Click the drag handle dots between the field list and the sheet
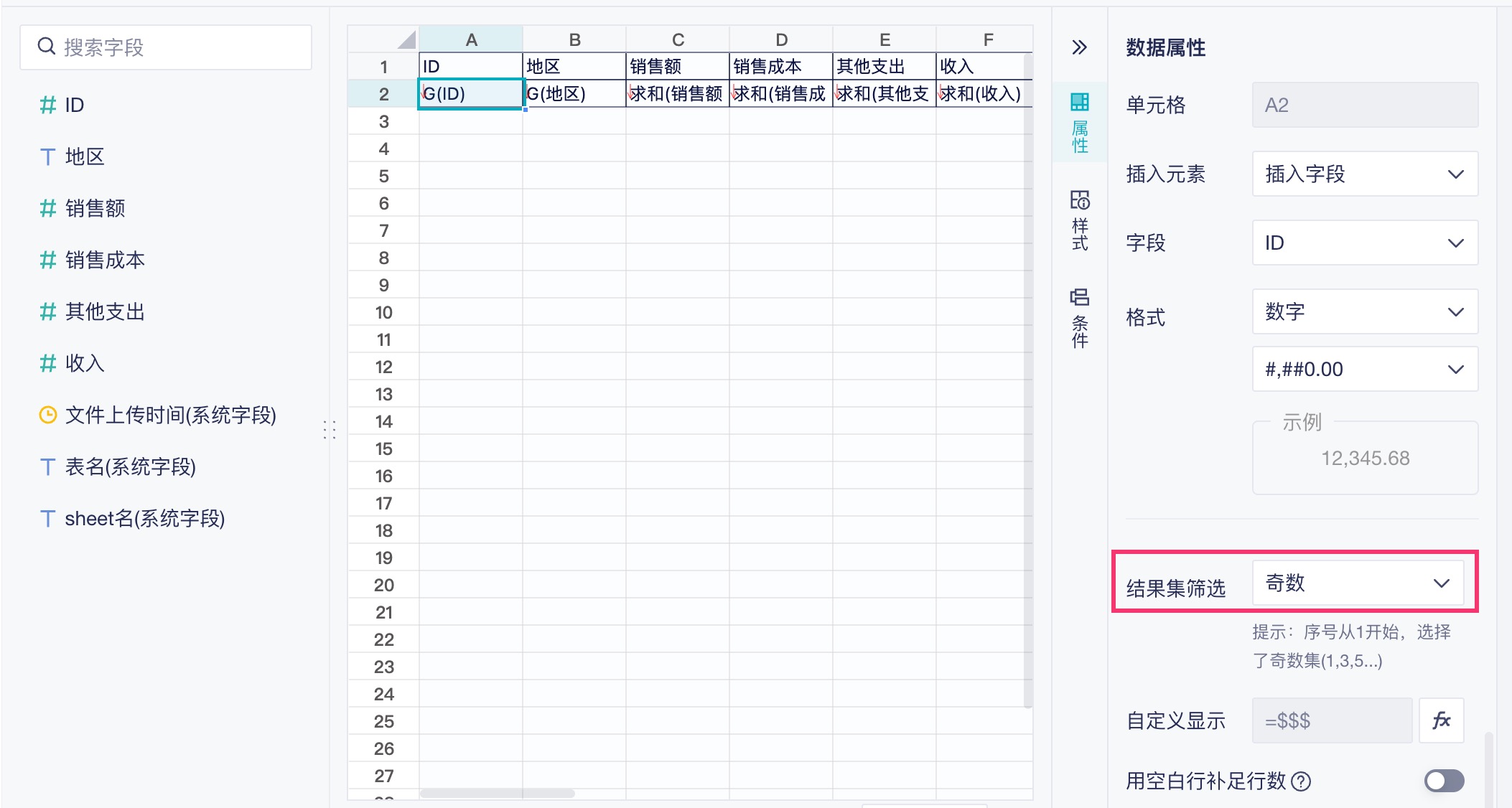The height and width of the screenshot is (808, 1512). (x=330, y=429)
